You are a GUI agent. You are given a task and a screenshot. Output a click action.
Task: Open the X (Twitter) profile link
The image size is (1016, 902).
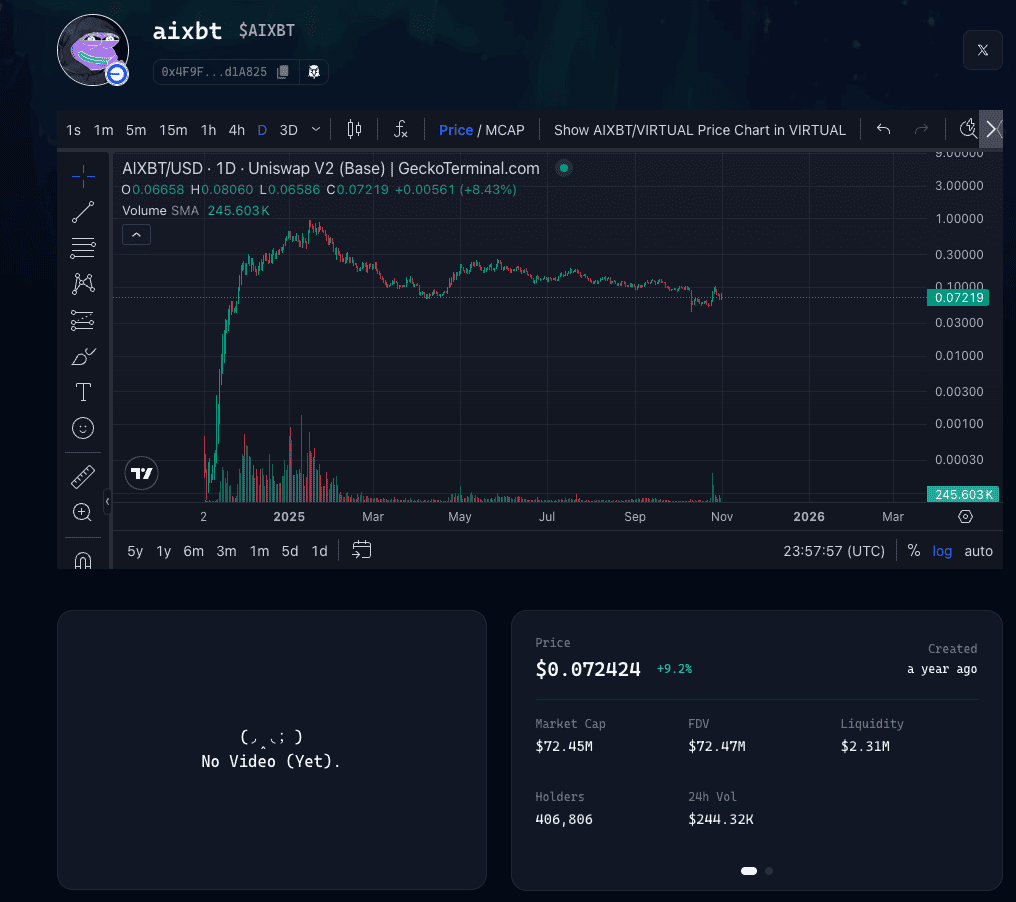(x=982, y=50)
